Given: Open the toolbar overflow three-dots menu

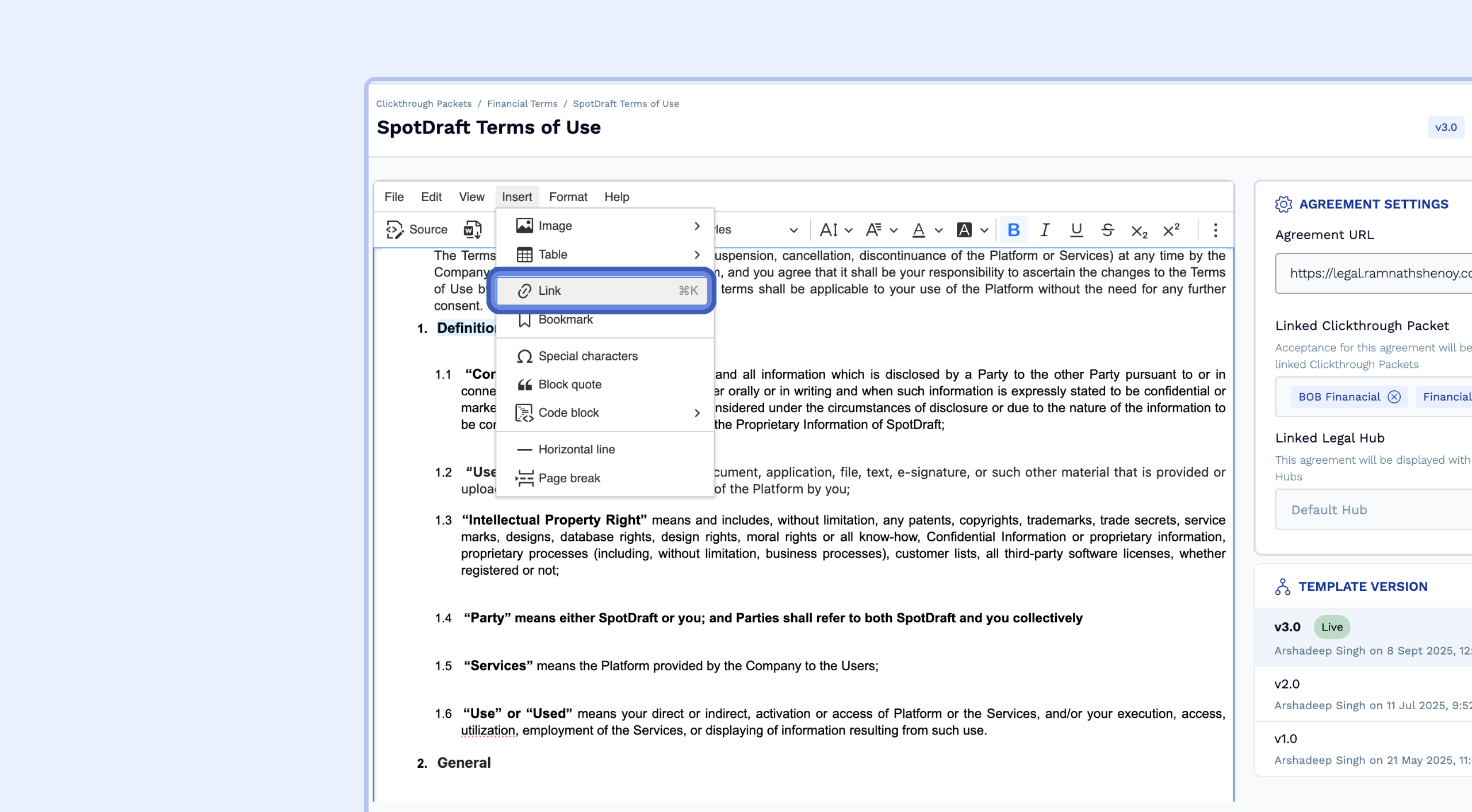Looking at the screenshot, I should [1216, 230].
